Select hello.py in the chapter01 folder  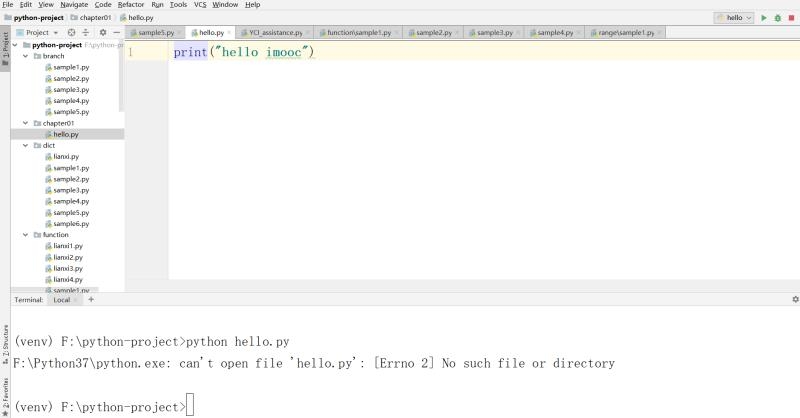(67, 134)
